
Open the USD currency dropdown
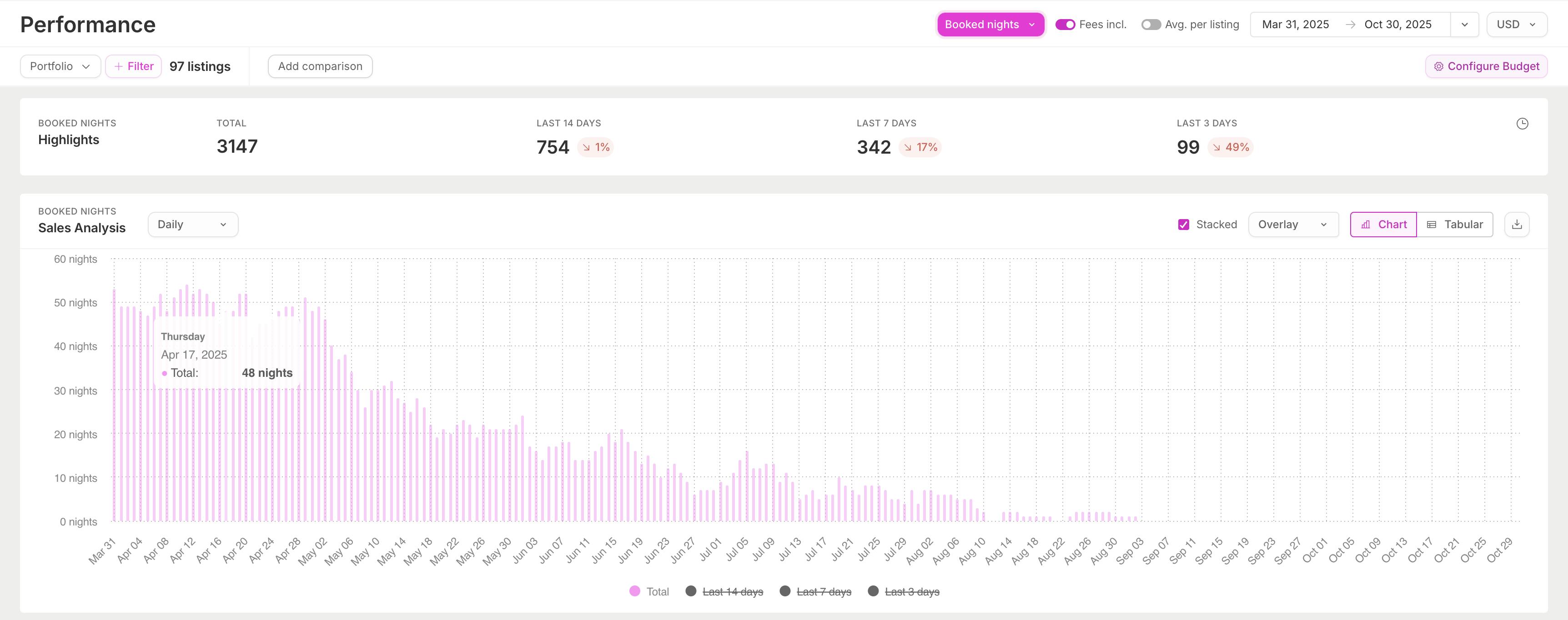pos(1516,25)
